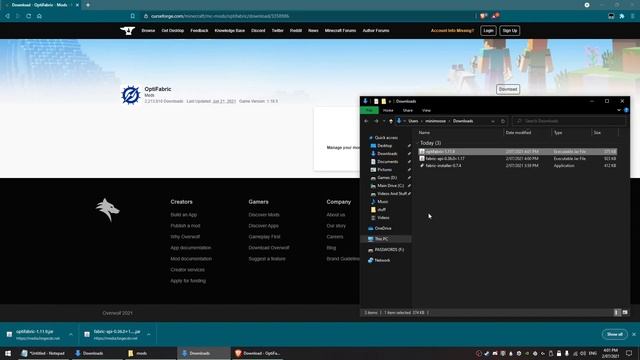The width and height of the screenshot is (640, 360).
Task: Reload the page in the Brave browser
Action: [29, 16]
